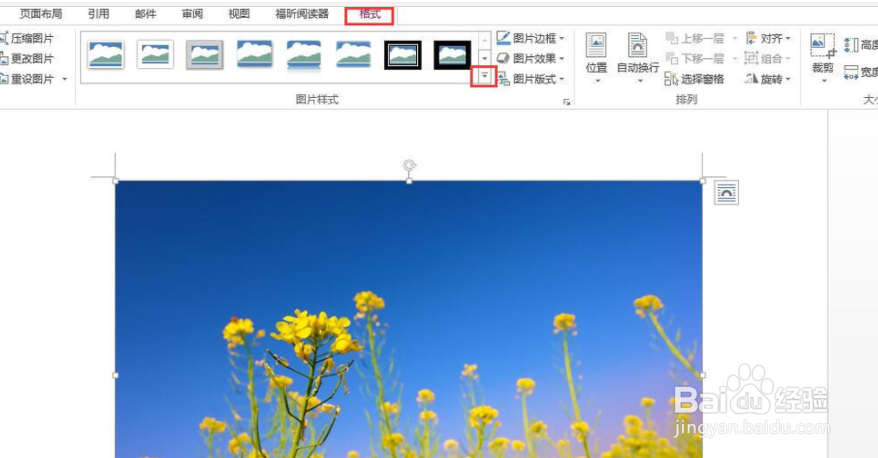
Task: Expand the 裁剪 crop dropdown arrow
Action: tap(823, 81)
